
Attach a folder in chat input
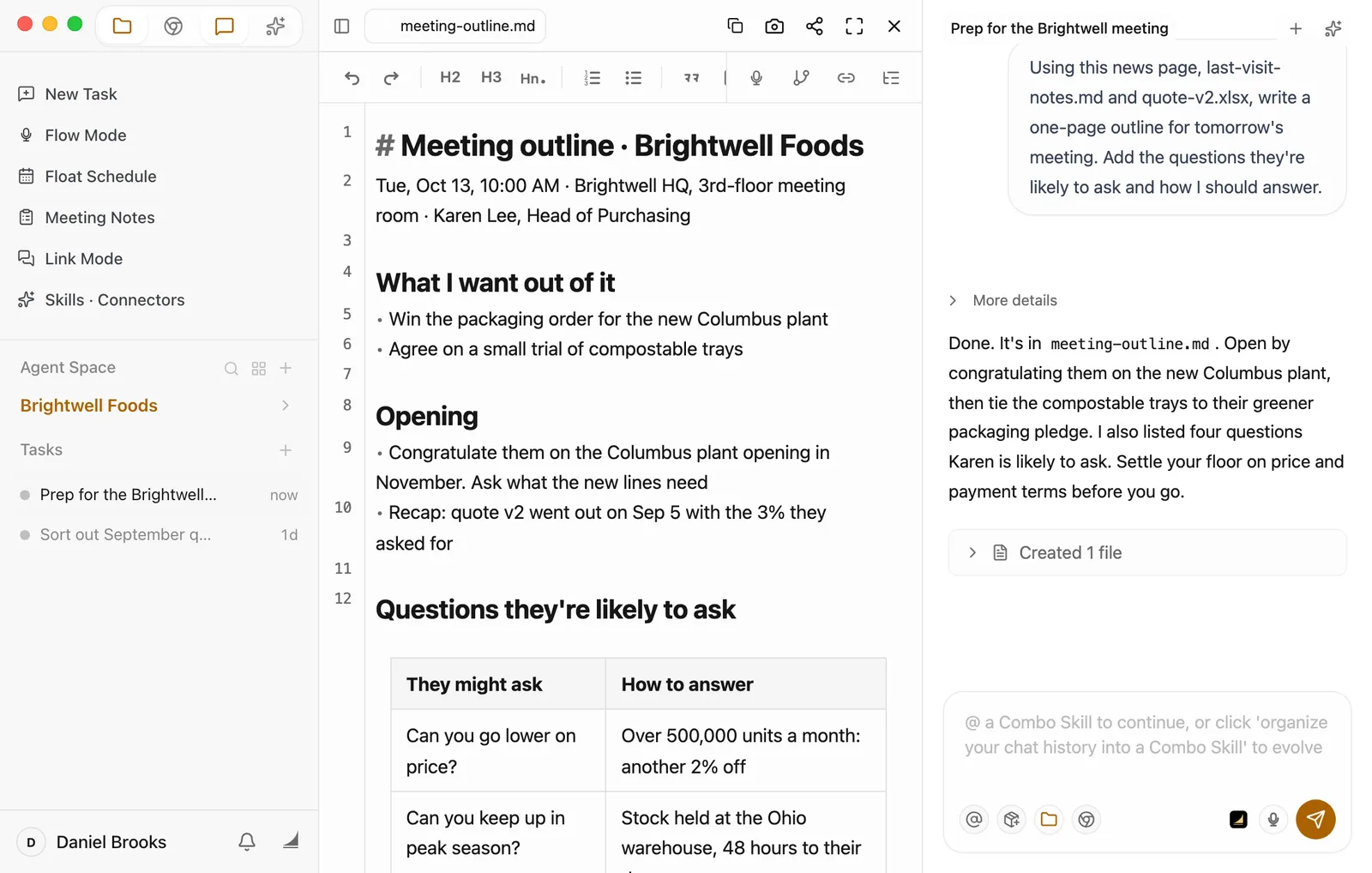[1049, 820]
